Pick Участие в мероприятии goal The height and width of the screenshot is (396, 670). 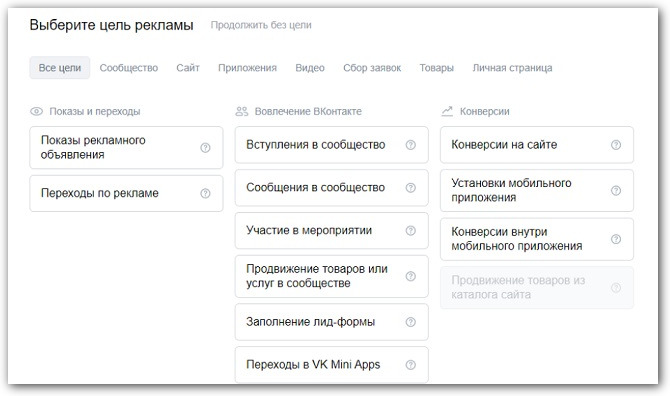coord(332,230)
